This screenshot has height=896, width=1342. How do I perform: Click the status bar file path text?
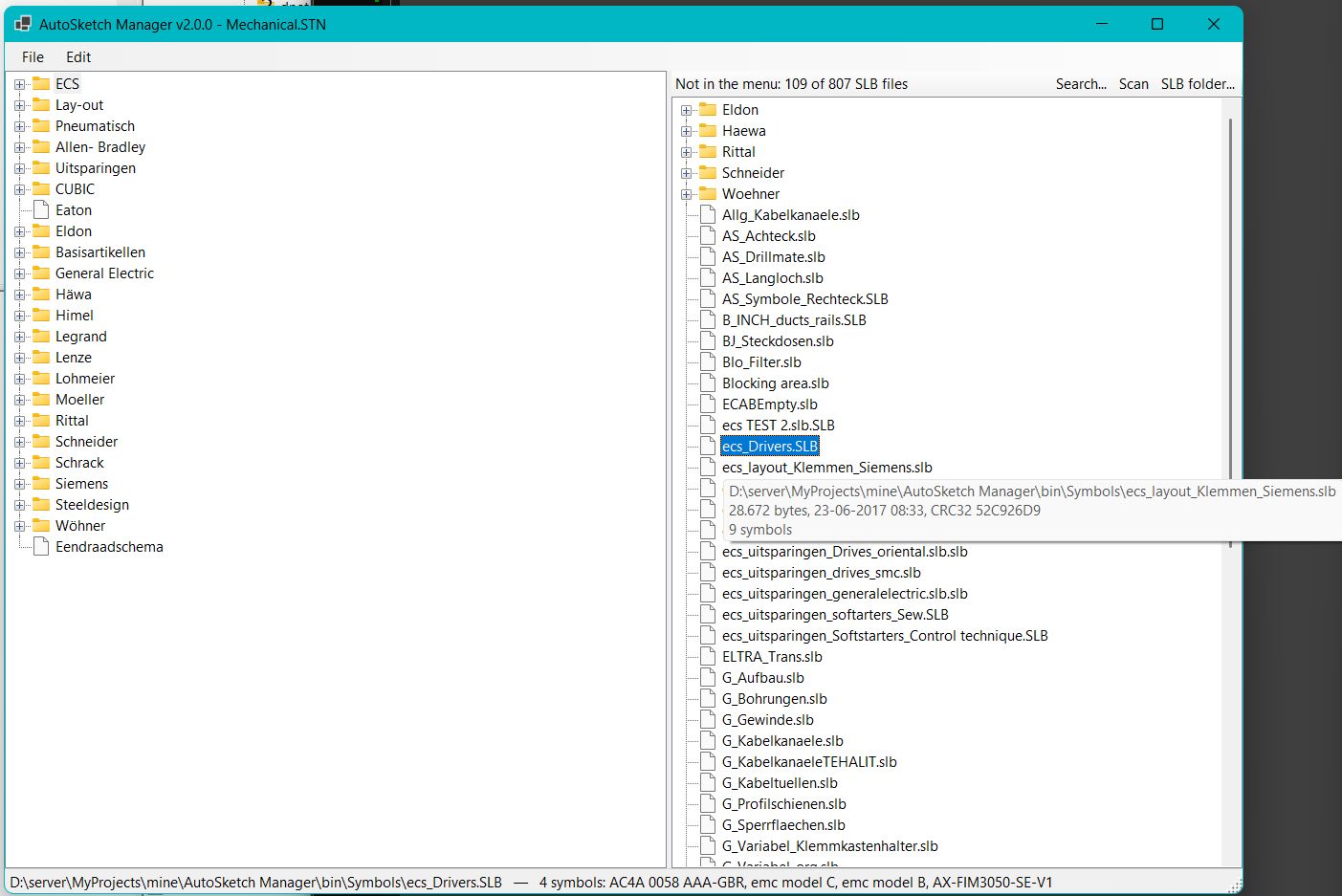coord(256,882)
